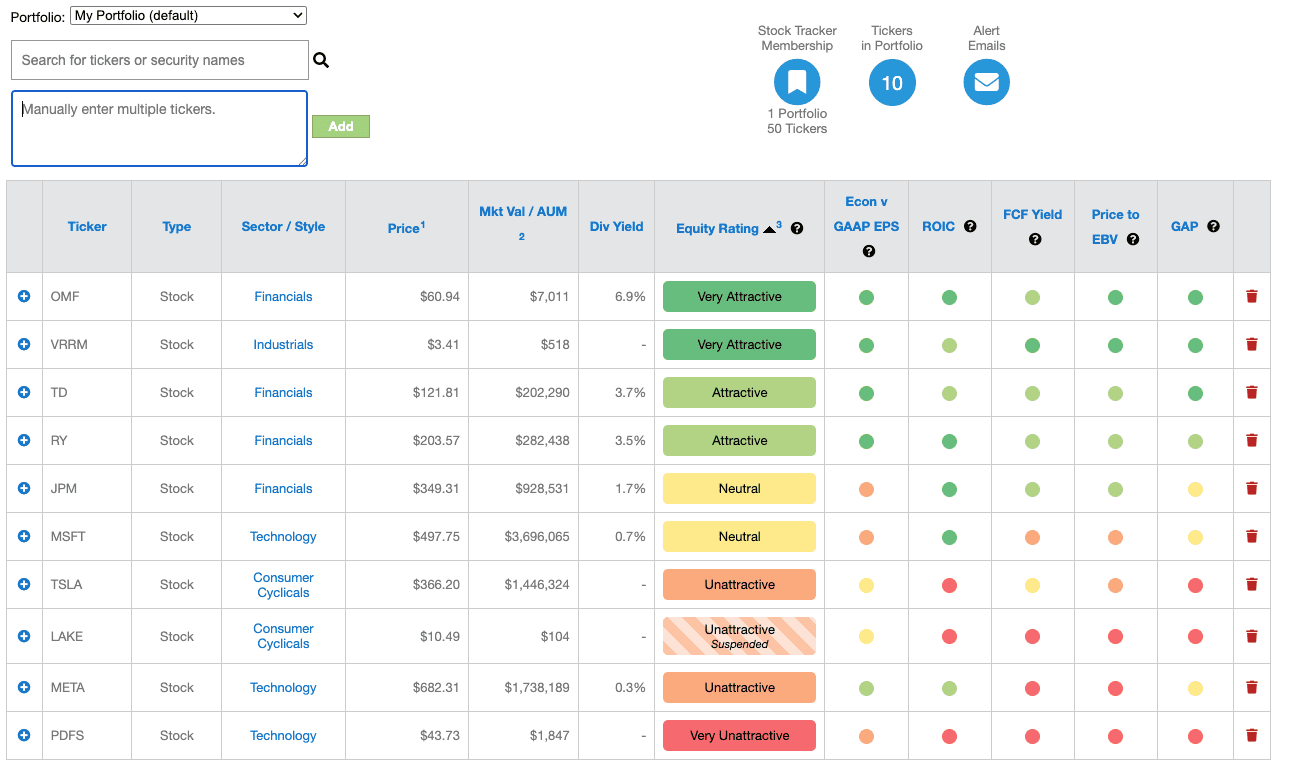Expand the TD row details

point(24,392)
